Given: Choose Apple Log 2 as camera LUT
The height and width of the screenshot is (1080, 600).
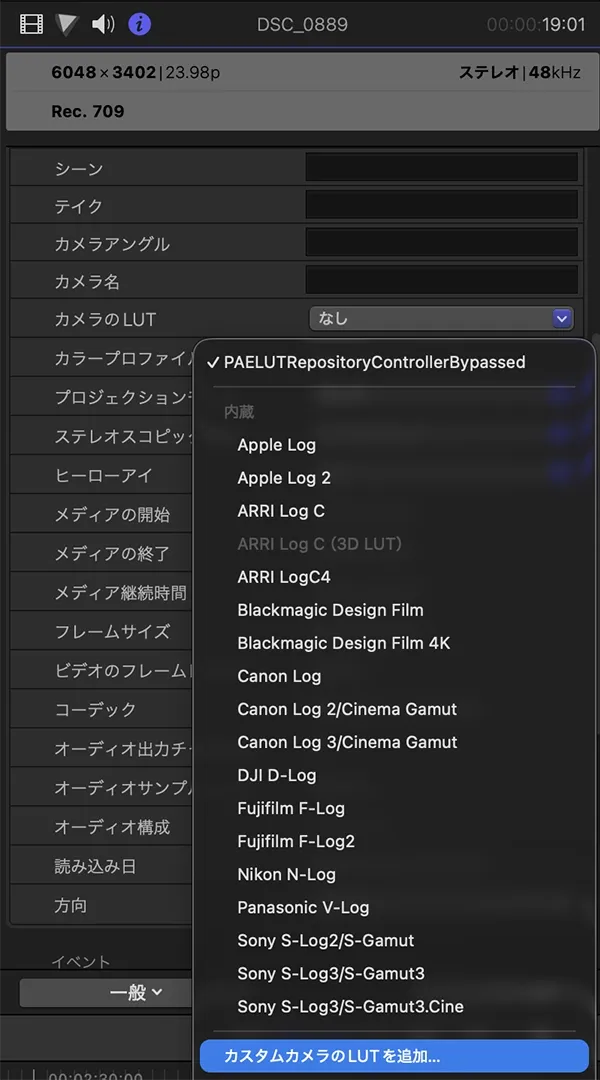Looking at the screenshot, I should [285, 477].
